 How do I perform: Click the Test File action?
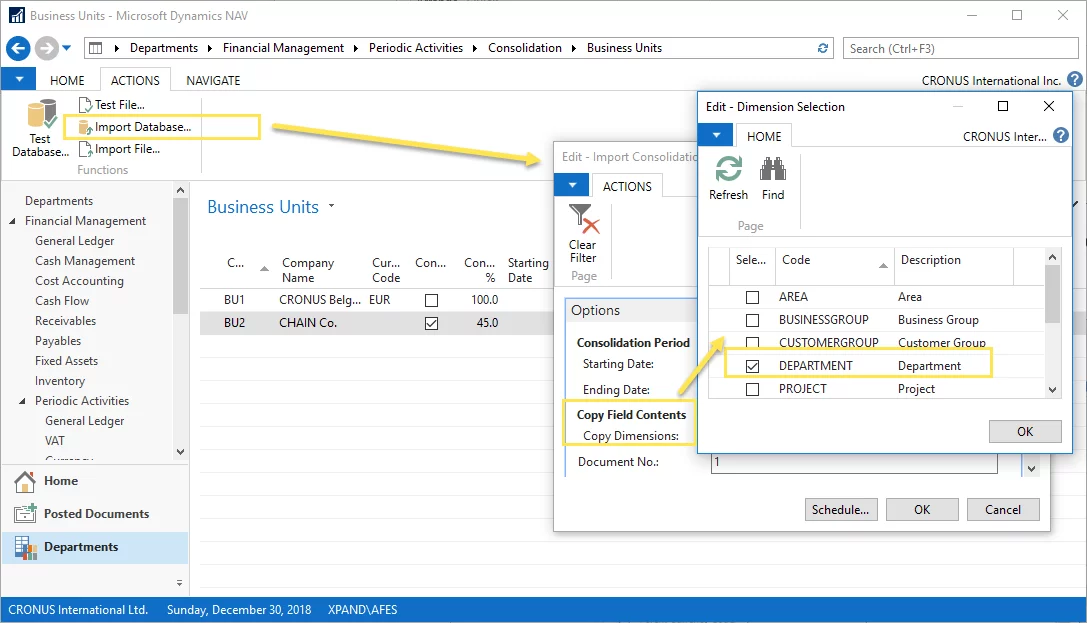click(x=119, y=105)
